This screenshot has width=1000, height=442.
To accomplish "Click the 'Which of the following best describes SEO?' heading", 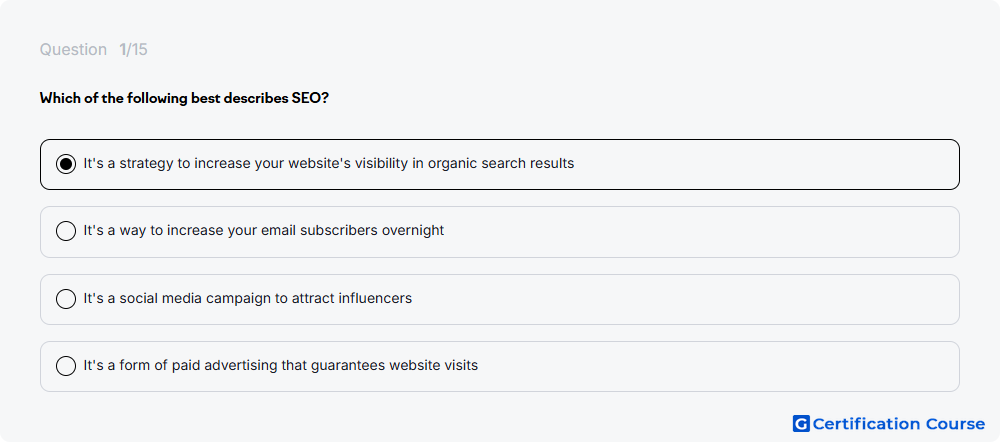I will 184,98.
